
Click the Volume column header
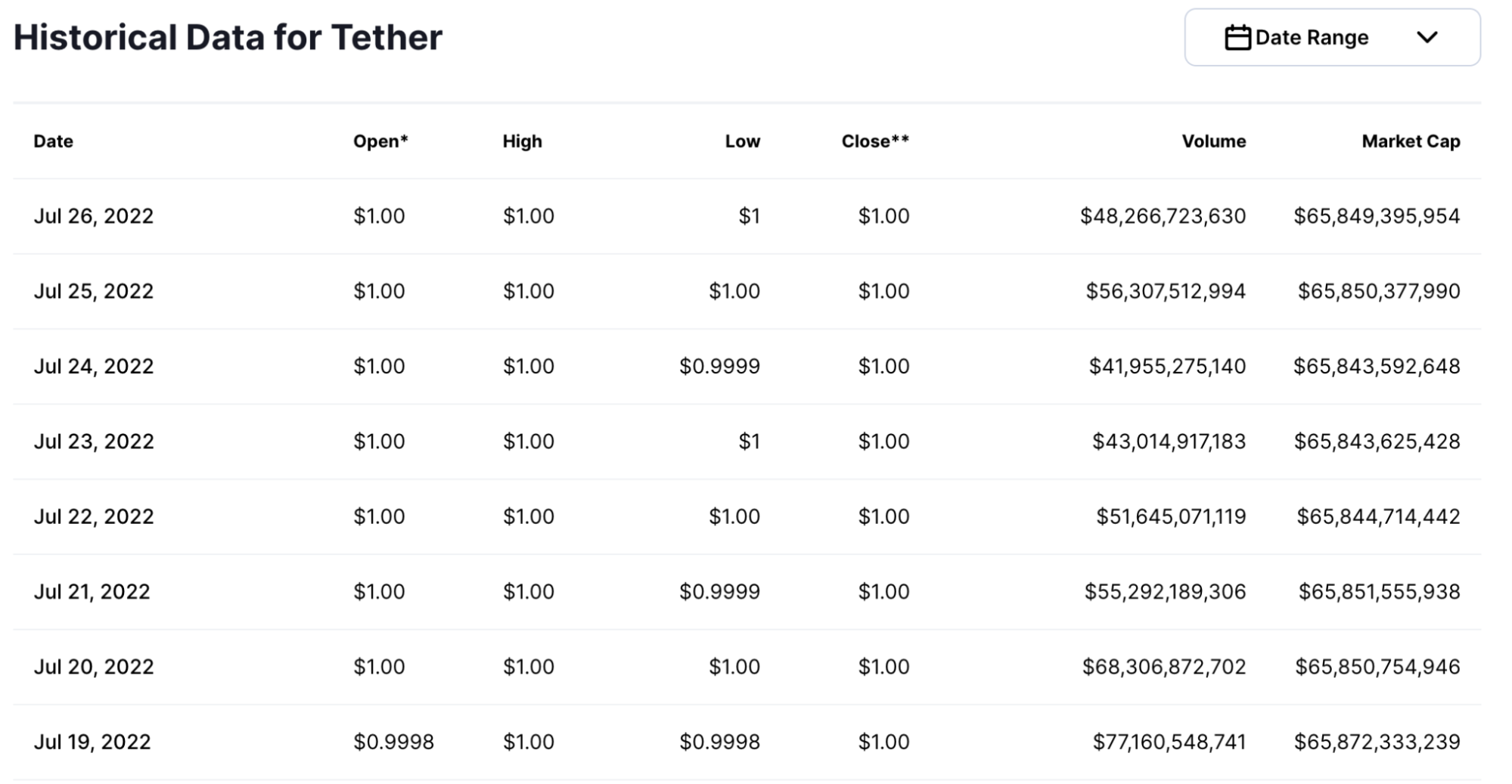1213,141
